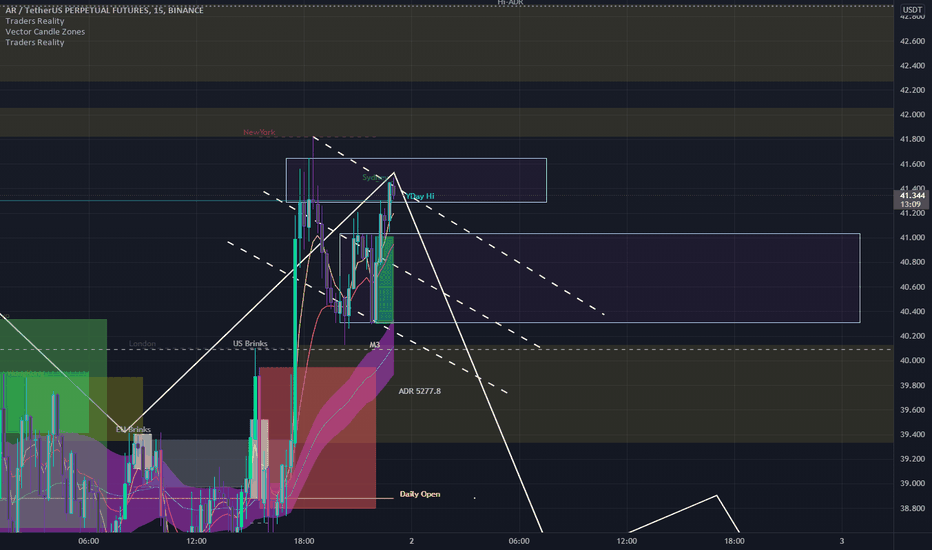Click the 42.200 price axis label

[912, 90]
